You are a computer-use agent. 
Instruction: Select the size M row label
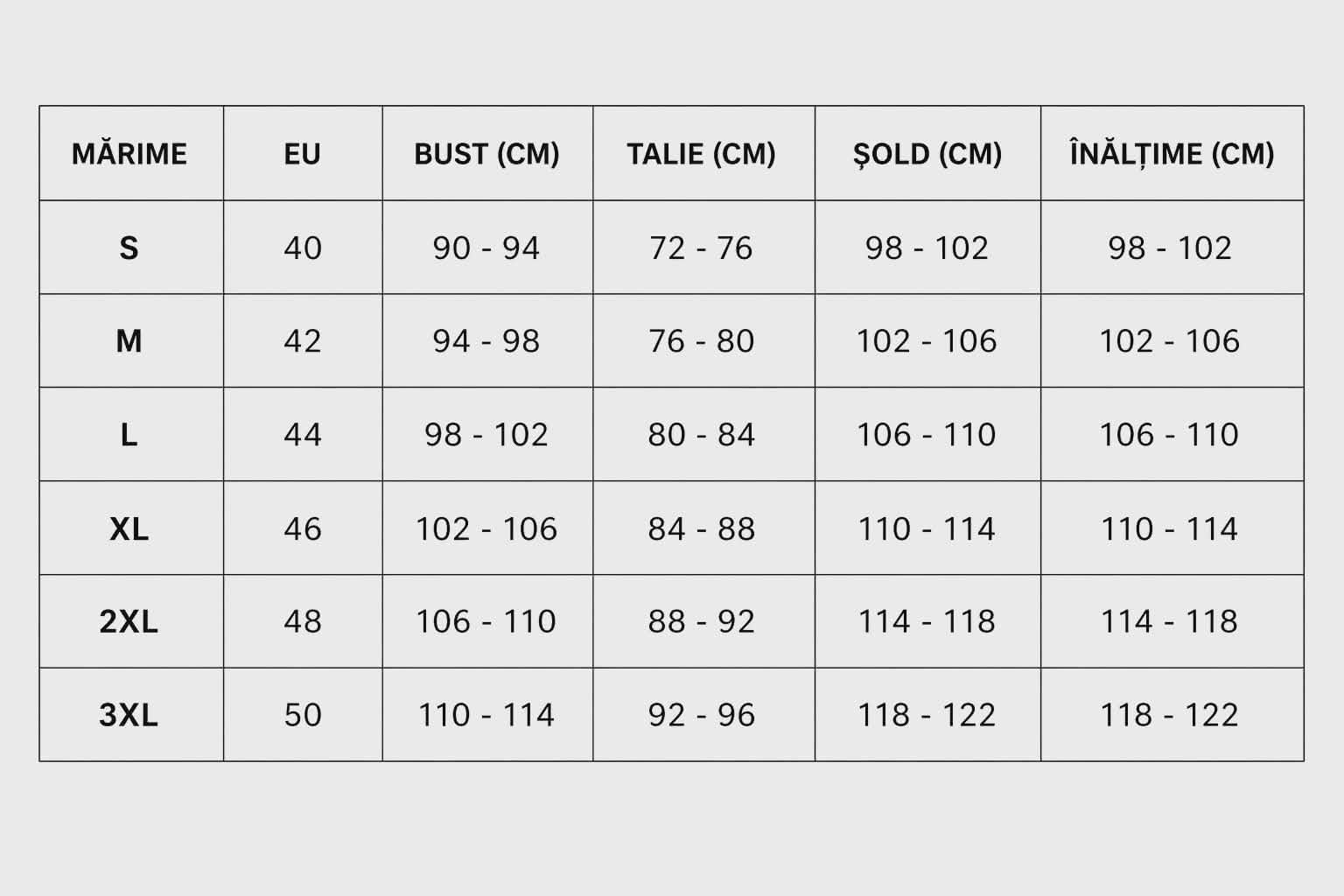(x=129, y=341)
